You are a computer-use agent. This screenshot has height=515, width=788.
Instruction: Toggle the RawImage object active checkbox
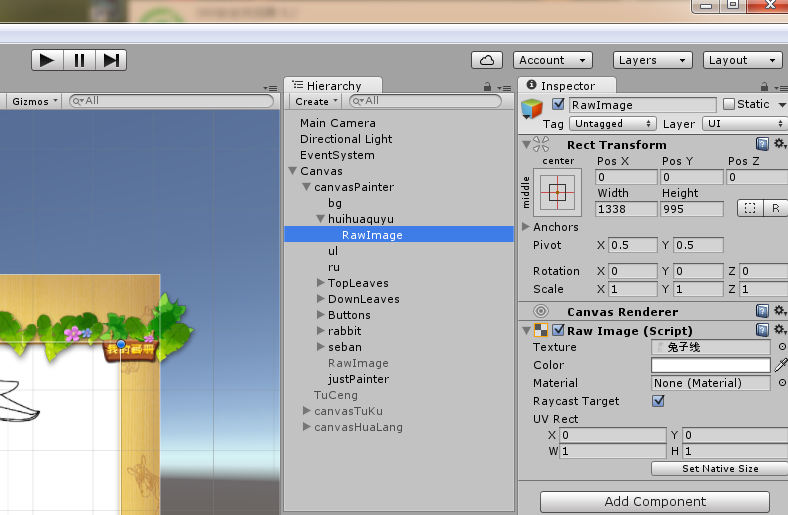point(558,104)
